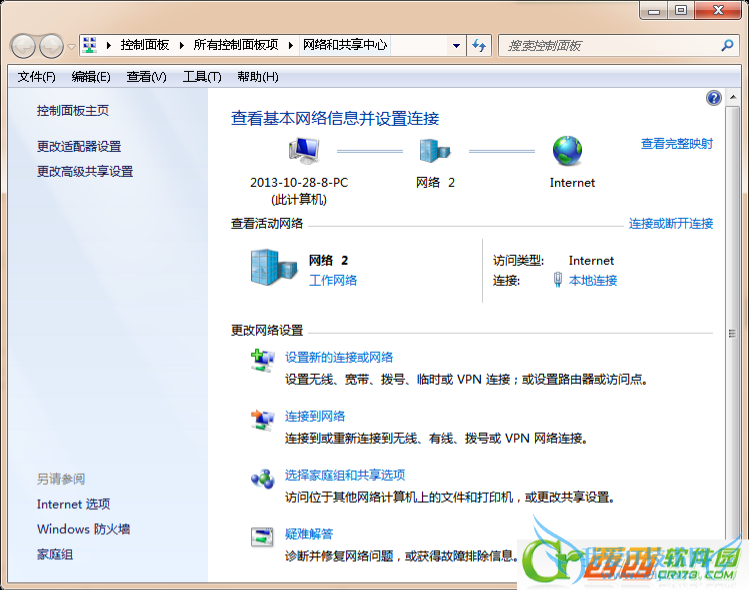This screenshot has width=749, height=590.
Task: Open the 查看(V) menu
Action: pos(146,77)
